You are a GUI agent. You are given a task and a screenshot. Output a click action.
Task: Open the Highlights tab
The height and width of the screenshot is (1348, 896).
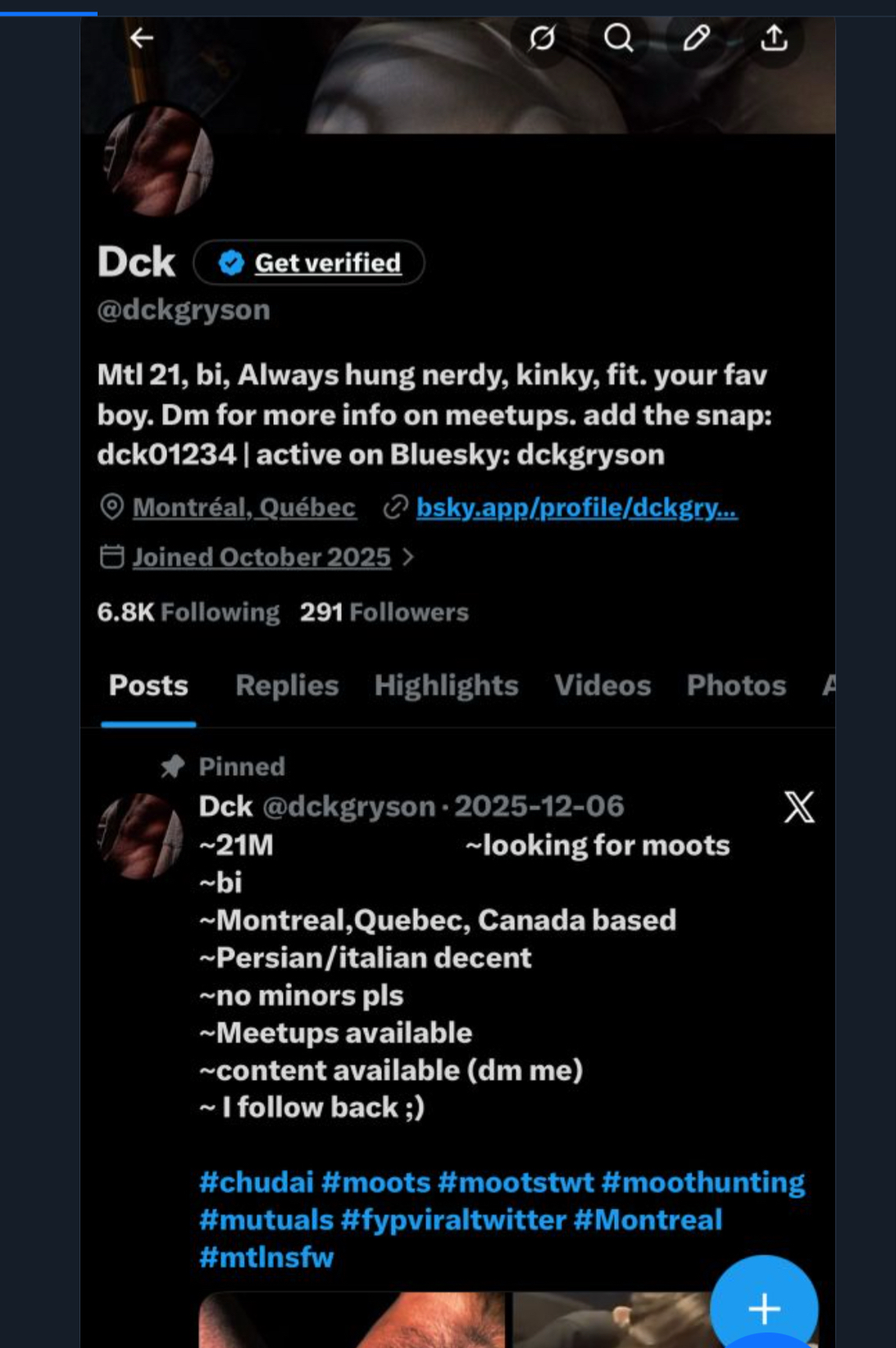pos(446,685)
